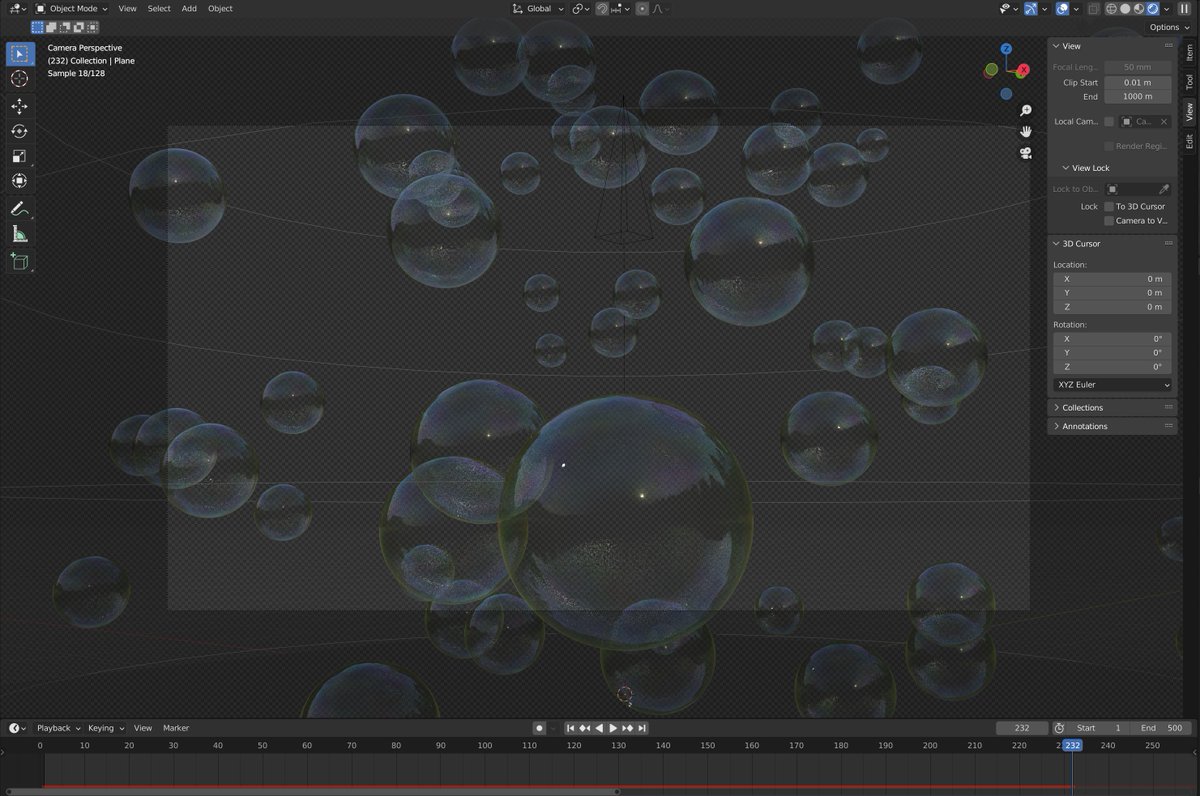
Task: Select the Add Cube tool
Action: coord(20,262)
